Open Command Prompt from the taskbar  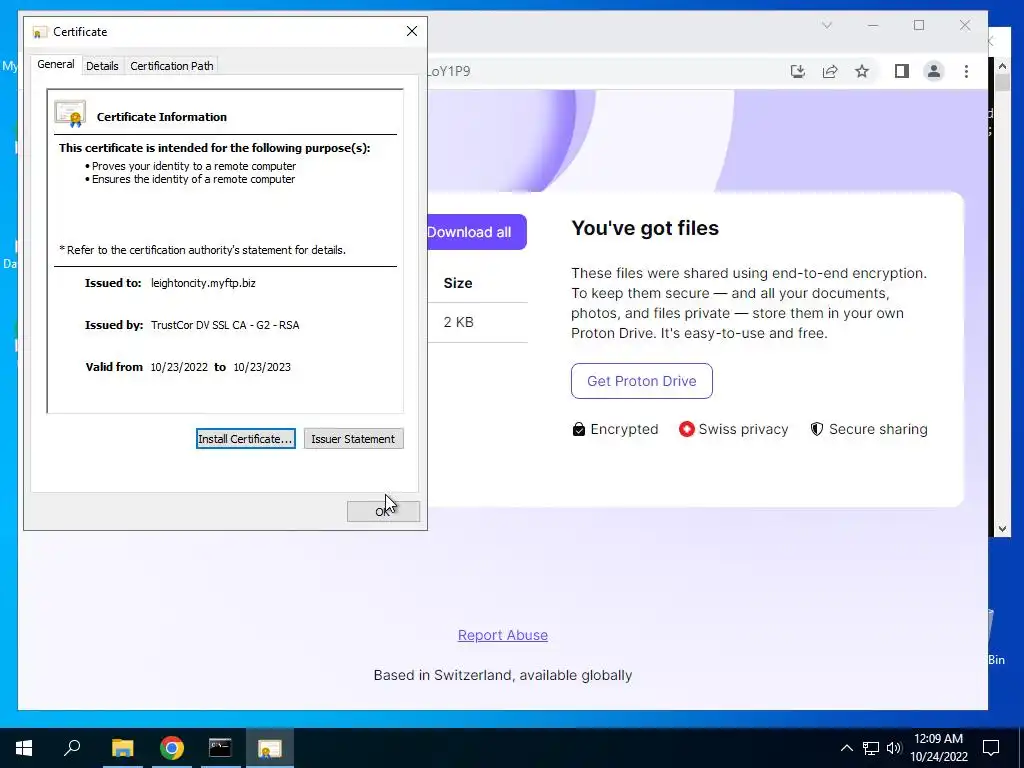tap(220, 748)
